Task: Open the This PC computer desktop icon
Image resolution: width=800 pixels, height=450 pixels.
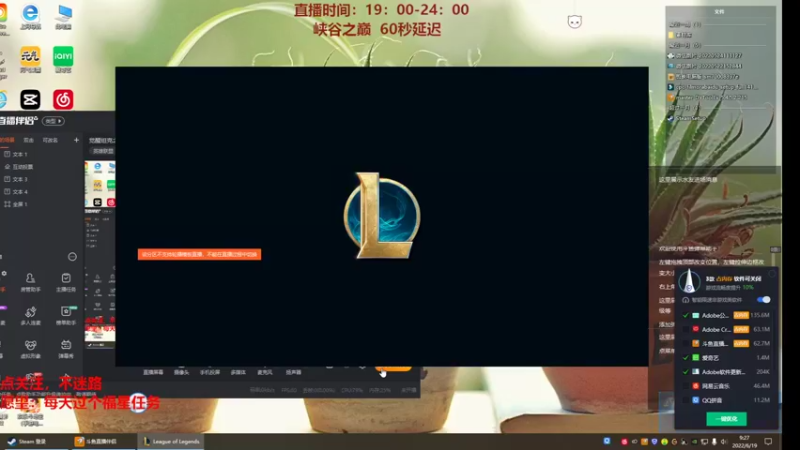Action: [64, 16]
